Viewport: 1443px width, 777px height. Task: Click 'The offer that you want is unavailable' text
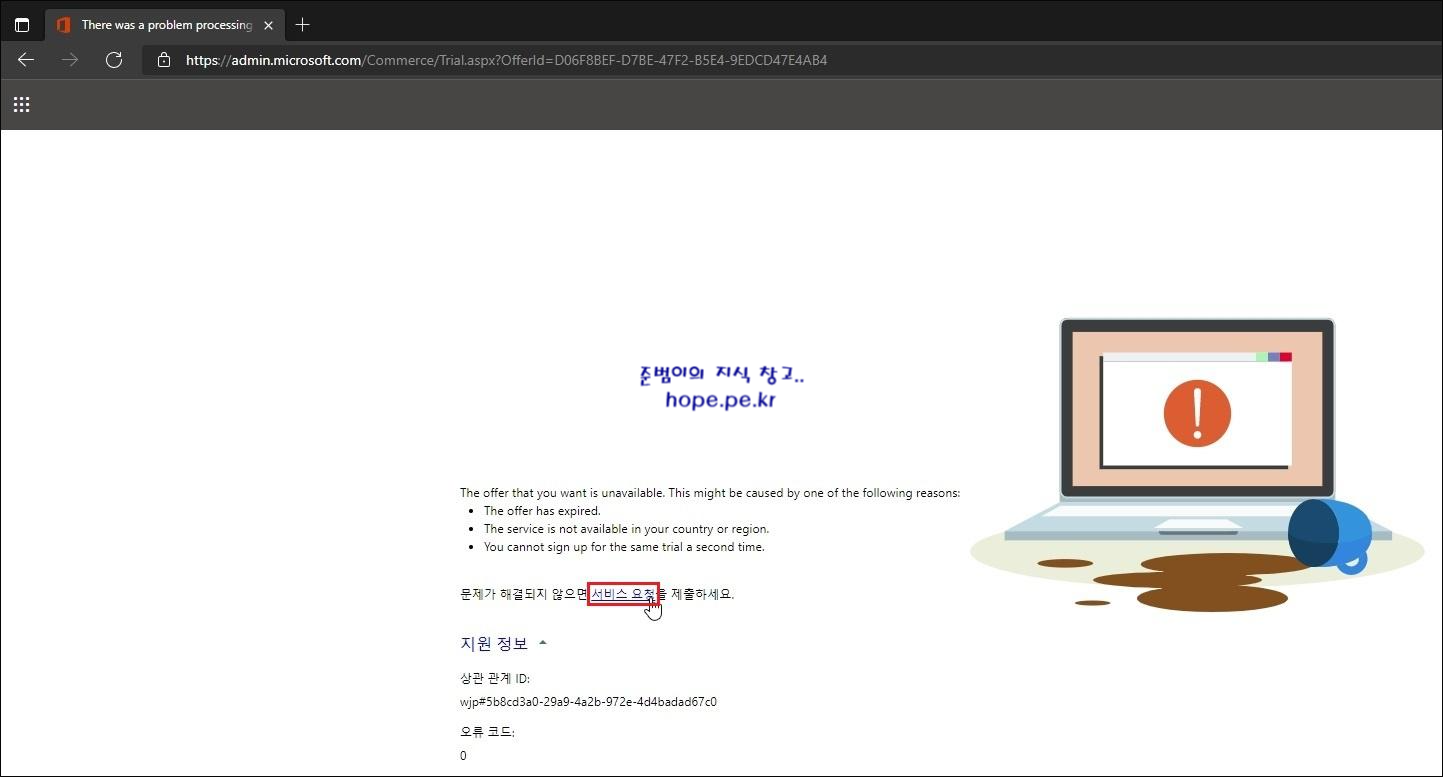710,493
